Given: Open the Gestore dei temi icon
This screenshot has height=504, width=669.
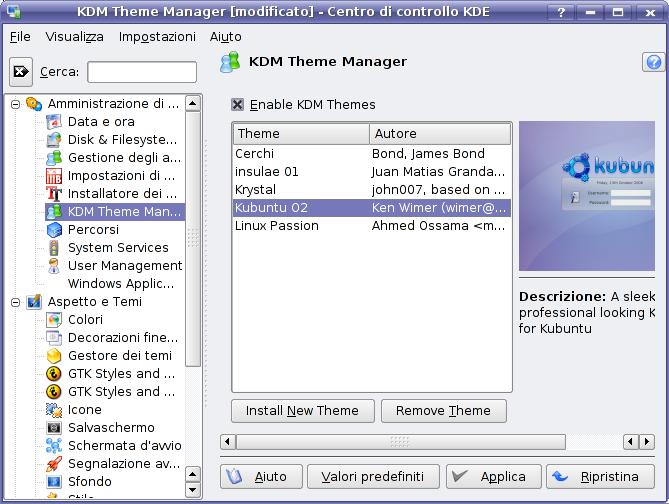Looking at the screenshot, I should [54, 356].
